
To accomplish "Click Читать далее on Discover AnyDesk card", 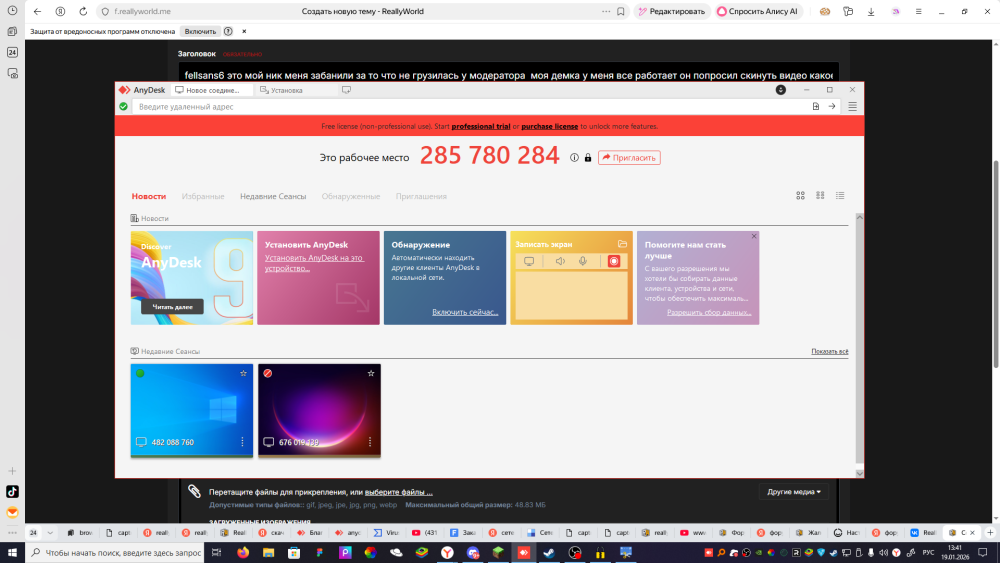I will tap(172, 307).
